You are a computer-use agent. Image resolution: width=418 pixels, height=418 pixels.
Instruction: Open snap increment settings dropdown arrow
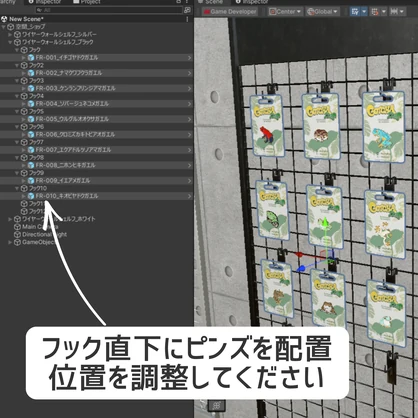pyautogui.click(x=402, y=12)
